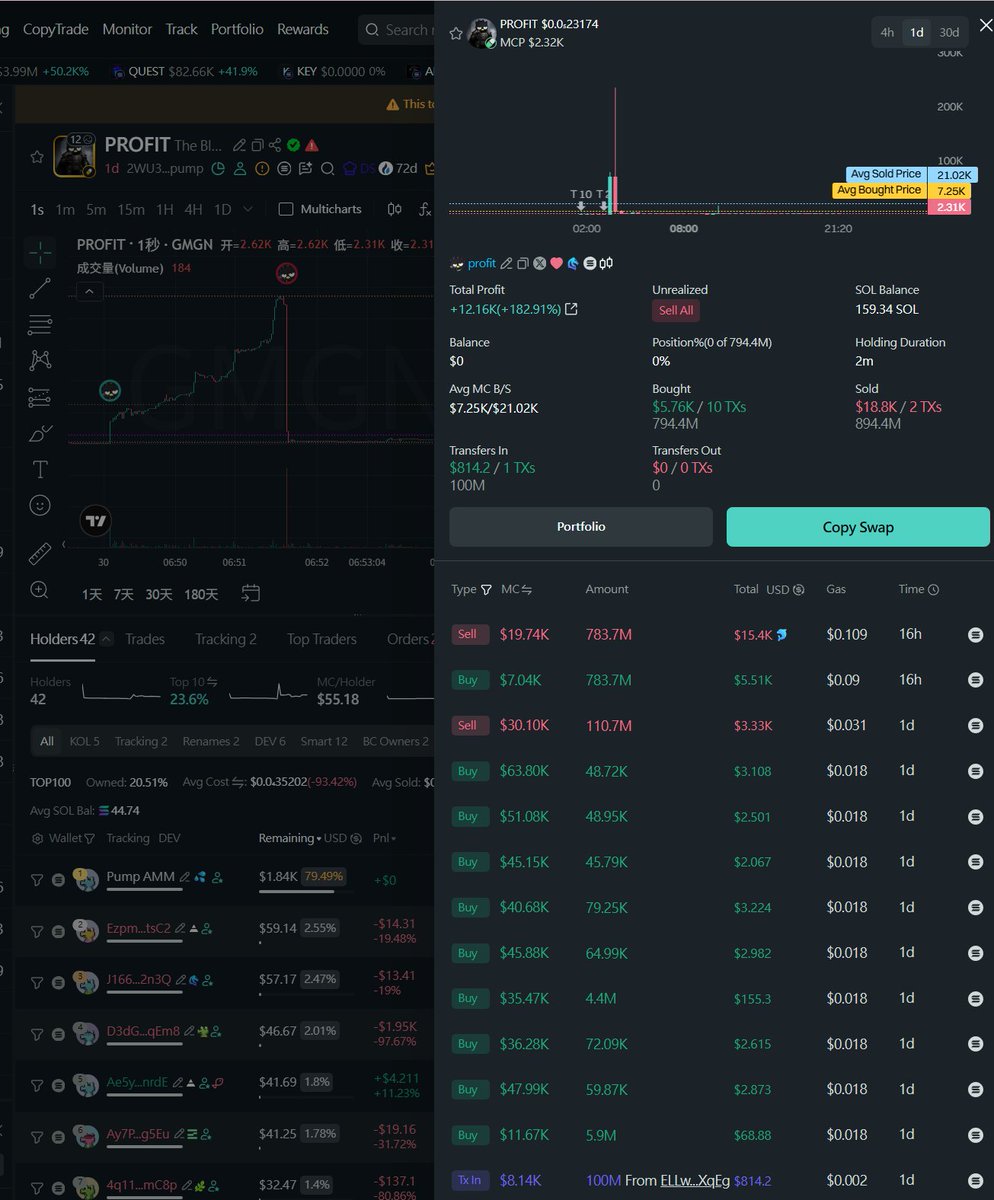Image resolution: width=994 pixels, height=1200 pixels.
Task: Open the fx indicators icon
Action: (426, 209)
